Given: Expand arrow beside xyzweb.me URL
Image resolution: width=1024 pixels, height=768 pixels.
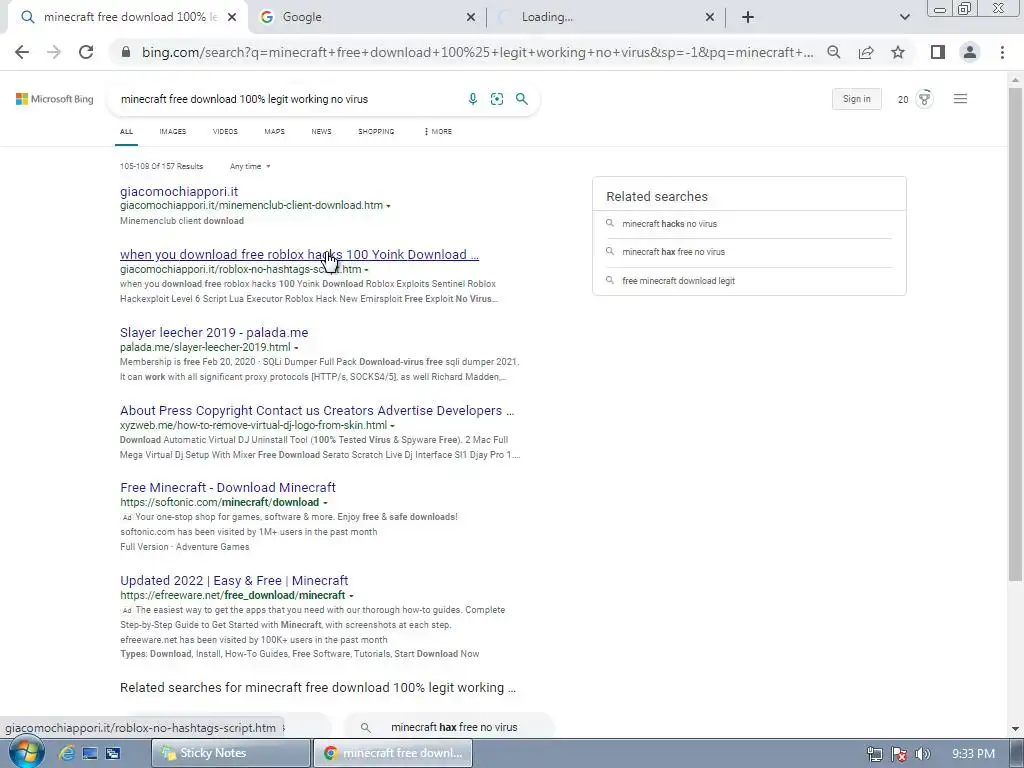Looking at the screenshot, I should coord(392,426).
